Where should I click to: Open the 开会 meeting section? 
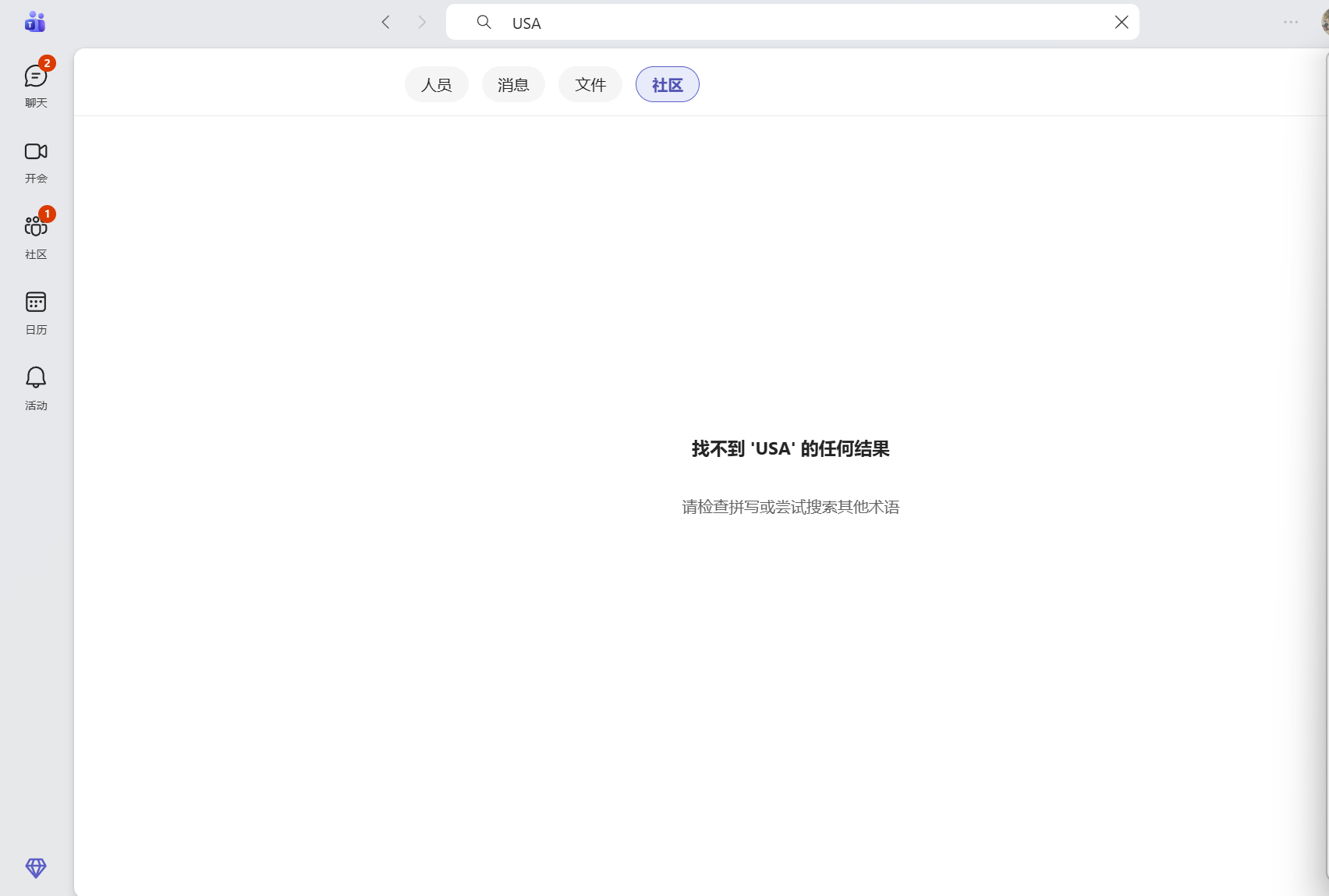point(36,162)
